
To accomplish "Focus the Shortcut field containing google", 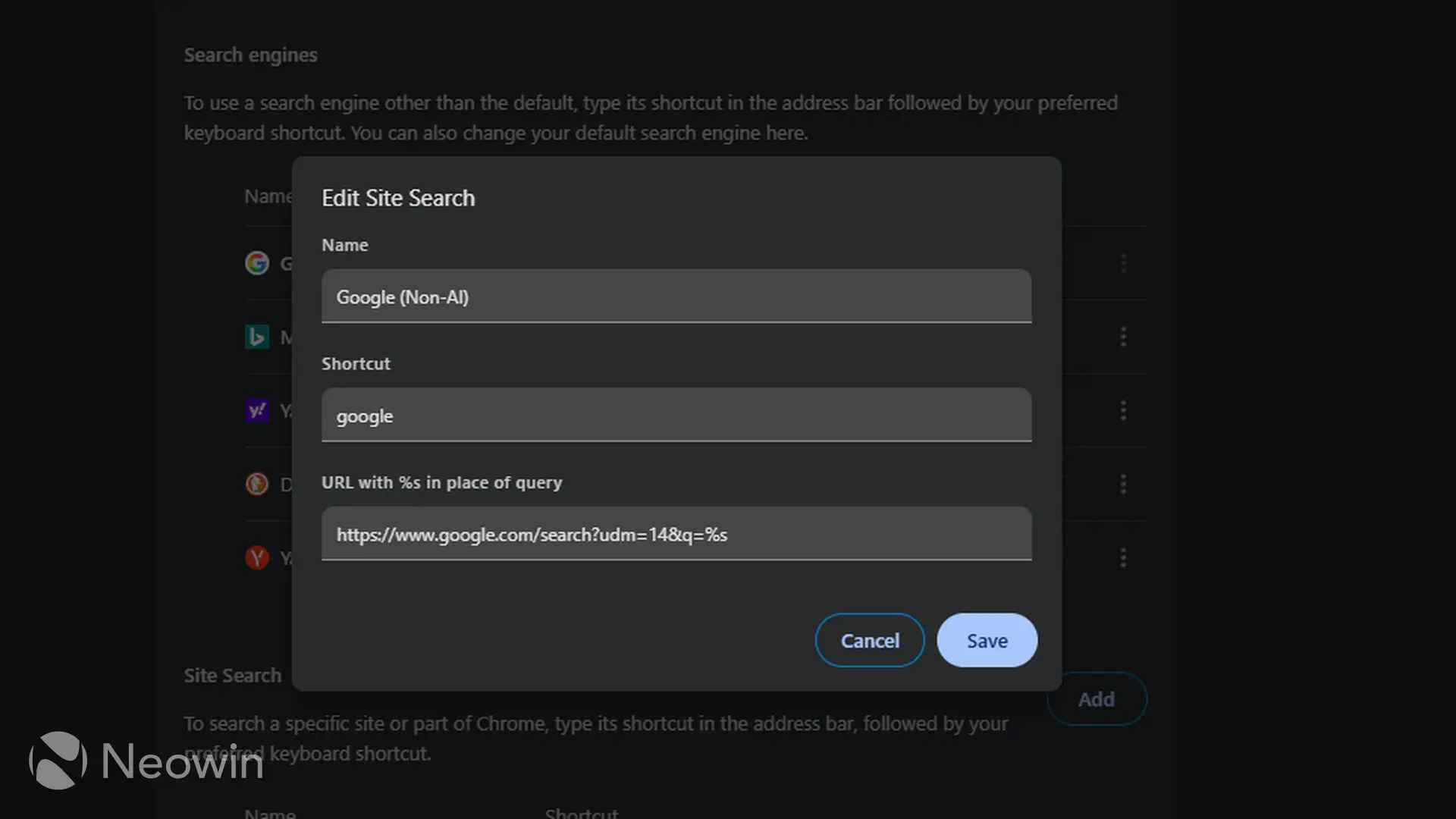I will 676,416.
